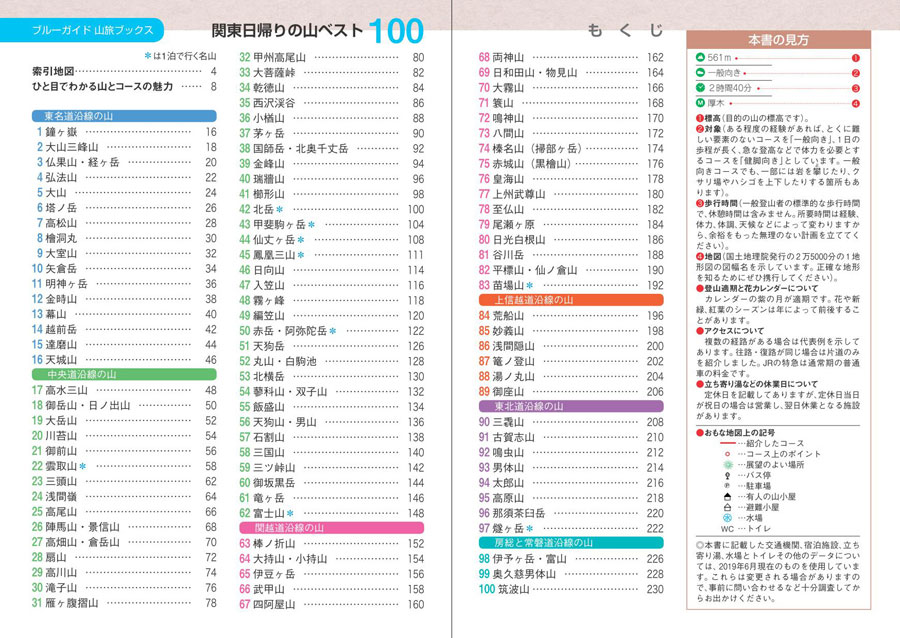
Task: Click the viewpoint symbol next to 展望のよい場所
Action: pos(727,465)
